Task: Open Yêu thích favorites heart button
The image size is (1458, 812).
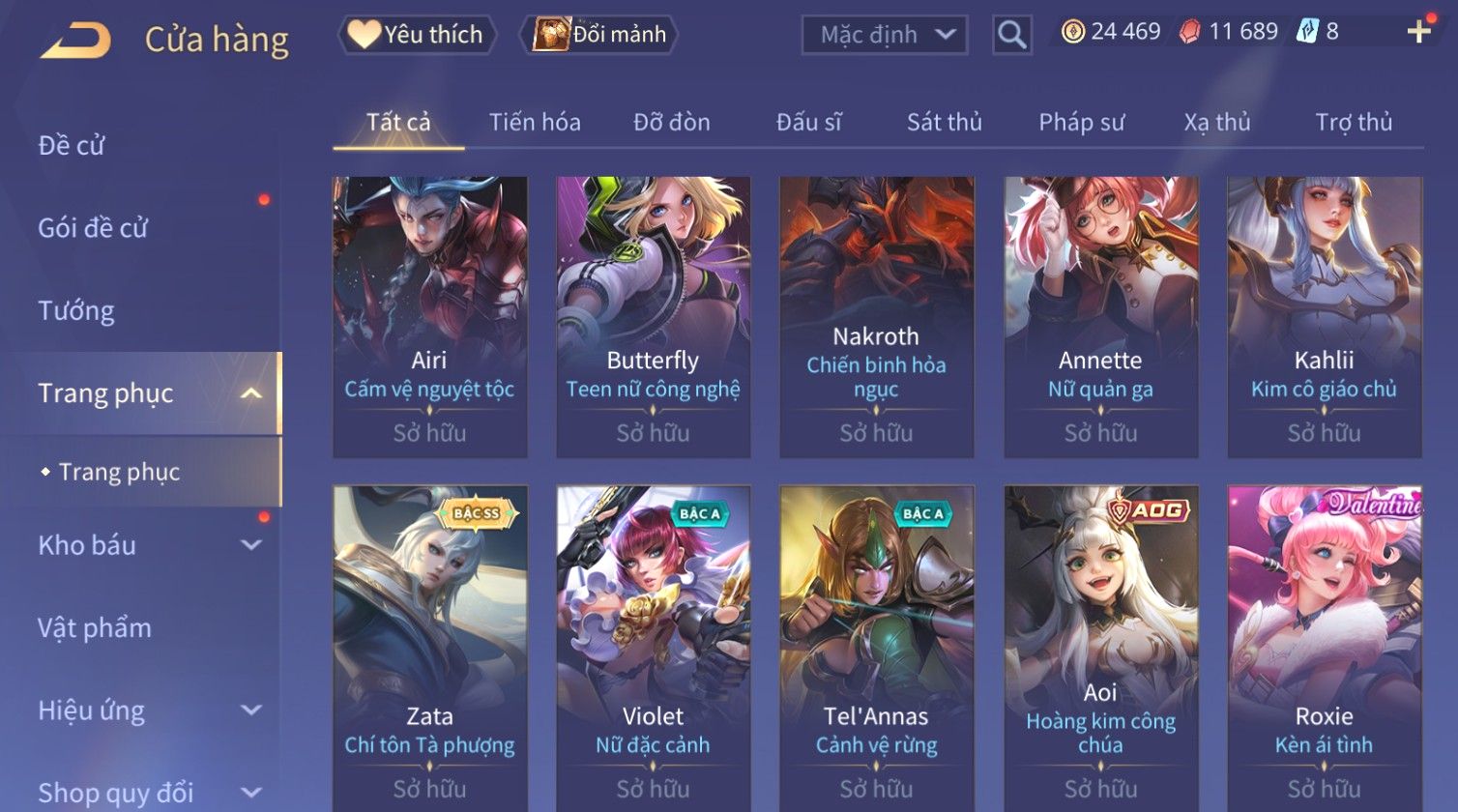Action: point(417,35)
